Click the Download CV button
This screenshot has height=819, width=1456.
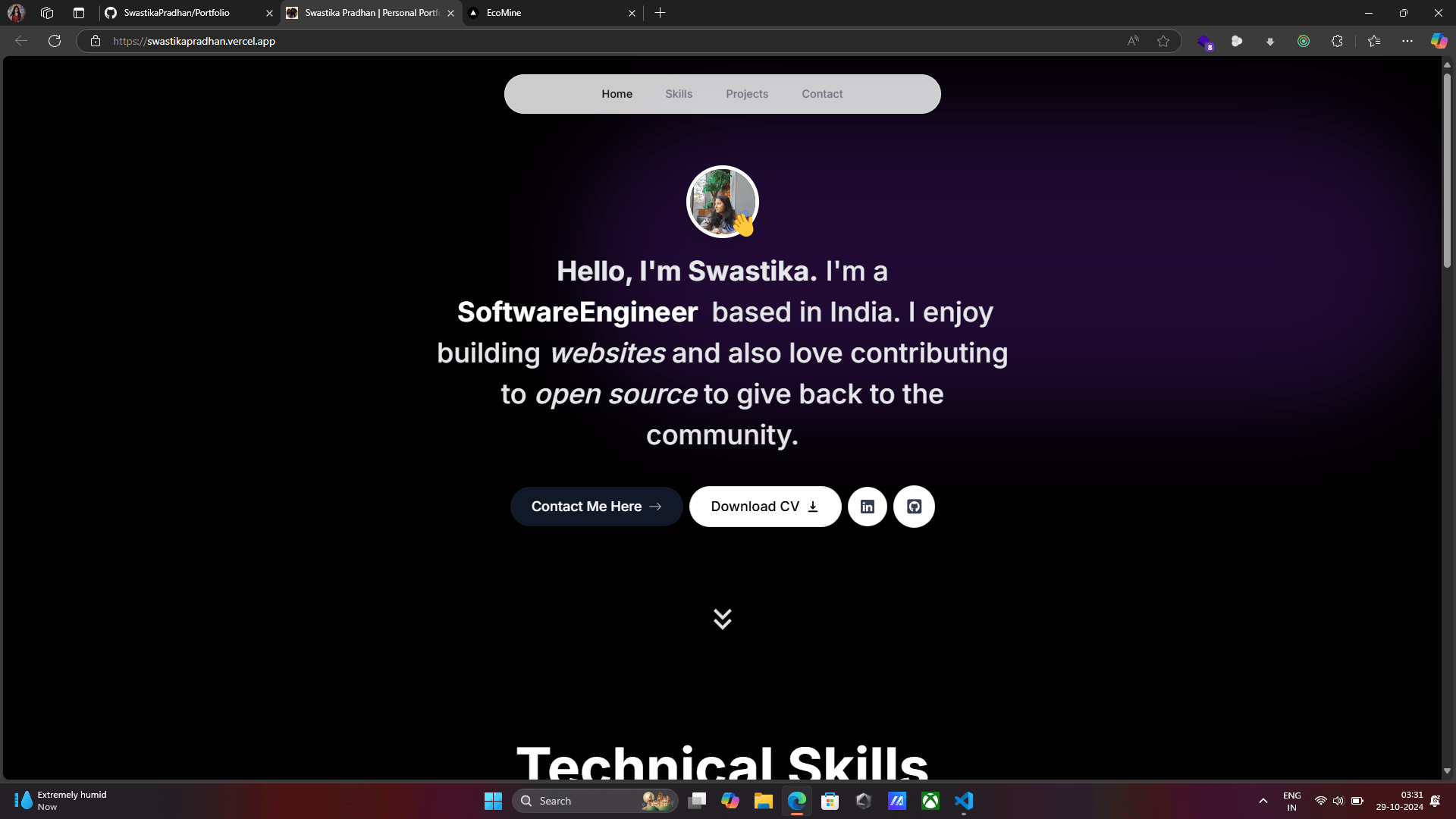[764, 507]
